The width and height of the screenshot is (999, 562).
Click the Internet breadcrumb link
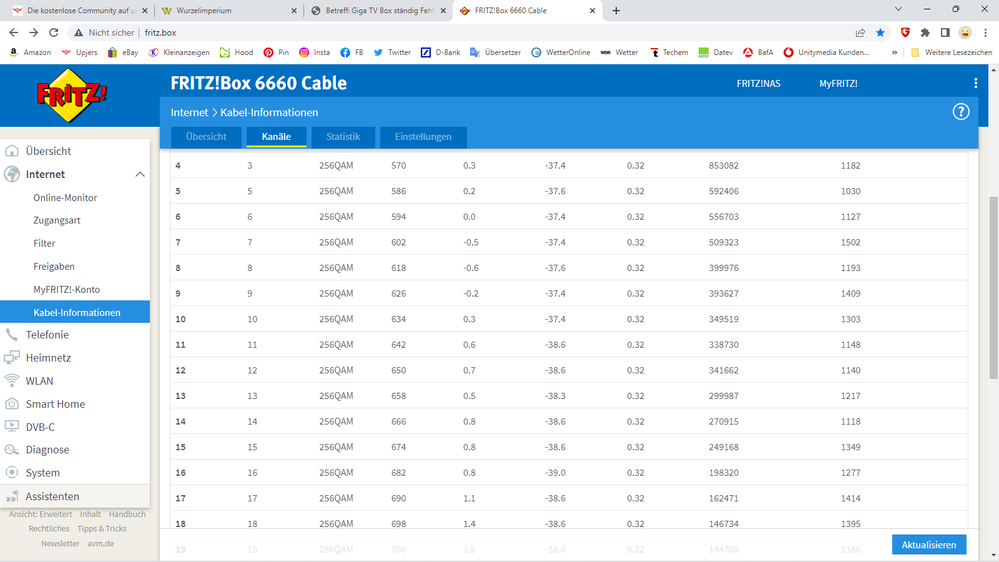pos(189,112)
